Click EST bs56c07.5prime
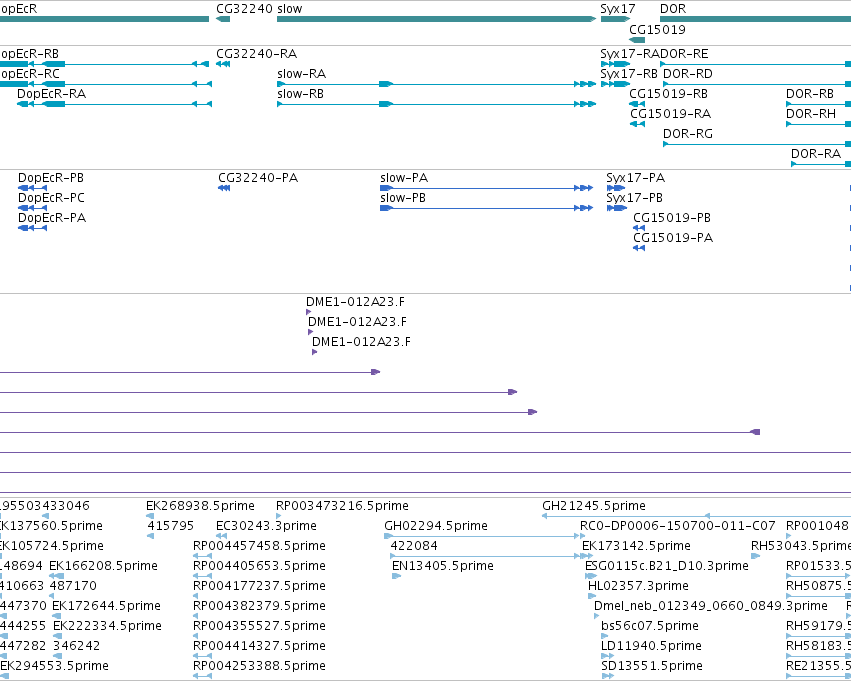 click(x=650, y=627)
